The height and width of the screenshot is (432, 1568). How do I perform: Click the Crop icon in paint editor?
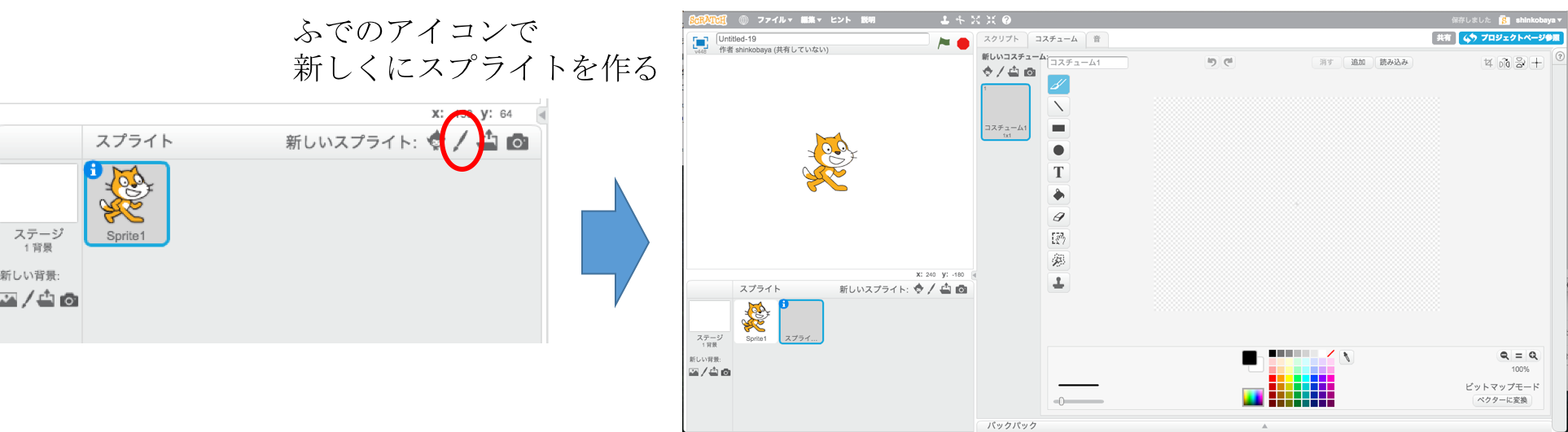point(1488,63)
